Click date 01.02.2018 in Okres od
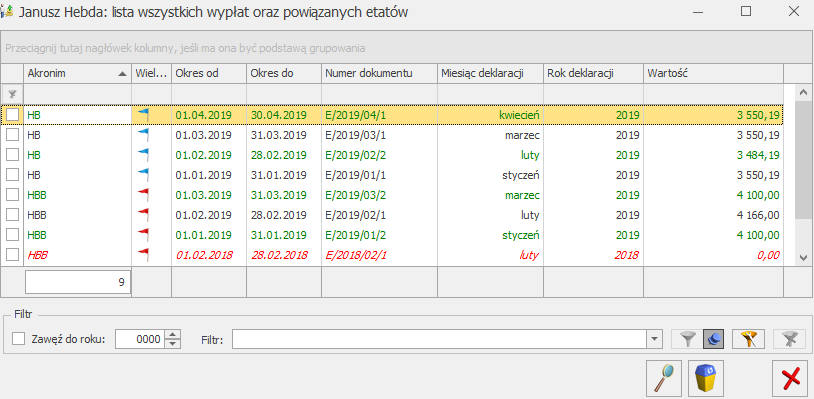Viewport: 814px width, 399px height. point(204,255)
